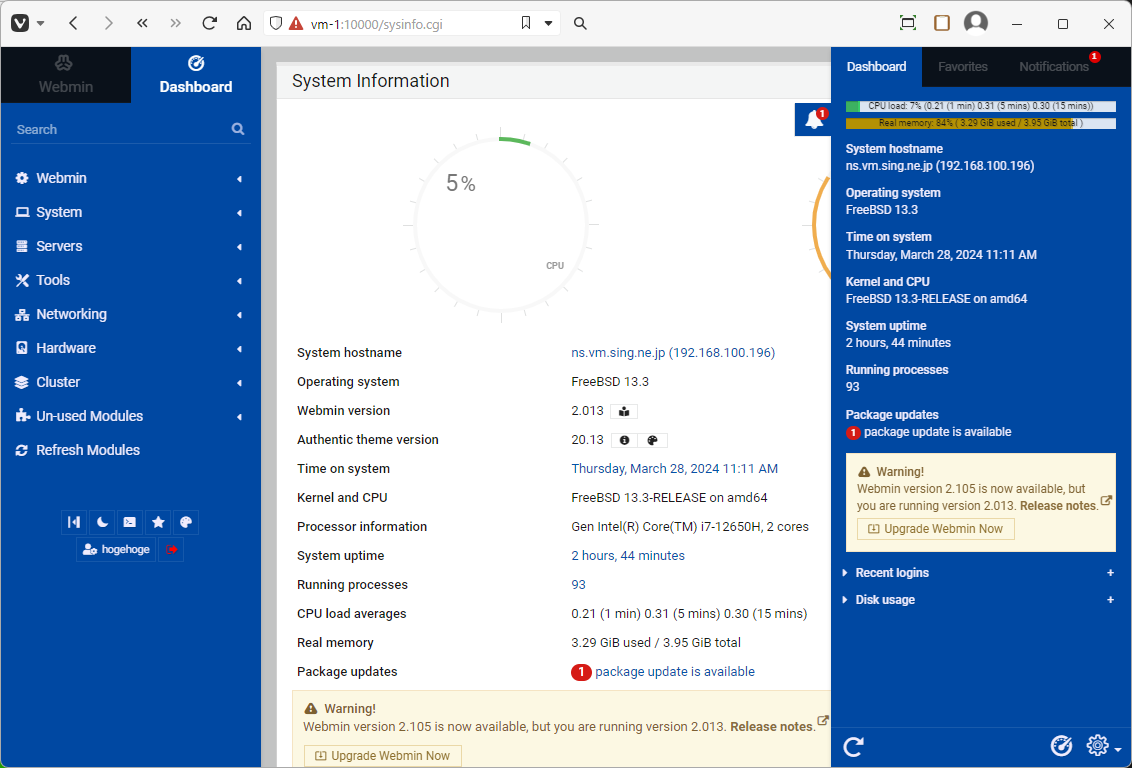This screenshot has width=1132, height=768.
Task: Switch to the Favorites tab
Action: pos(962,66)
